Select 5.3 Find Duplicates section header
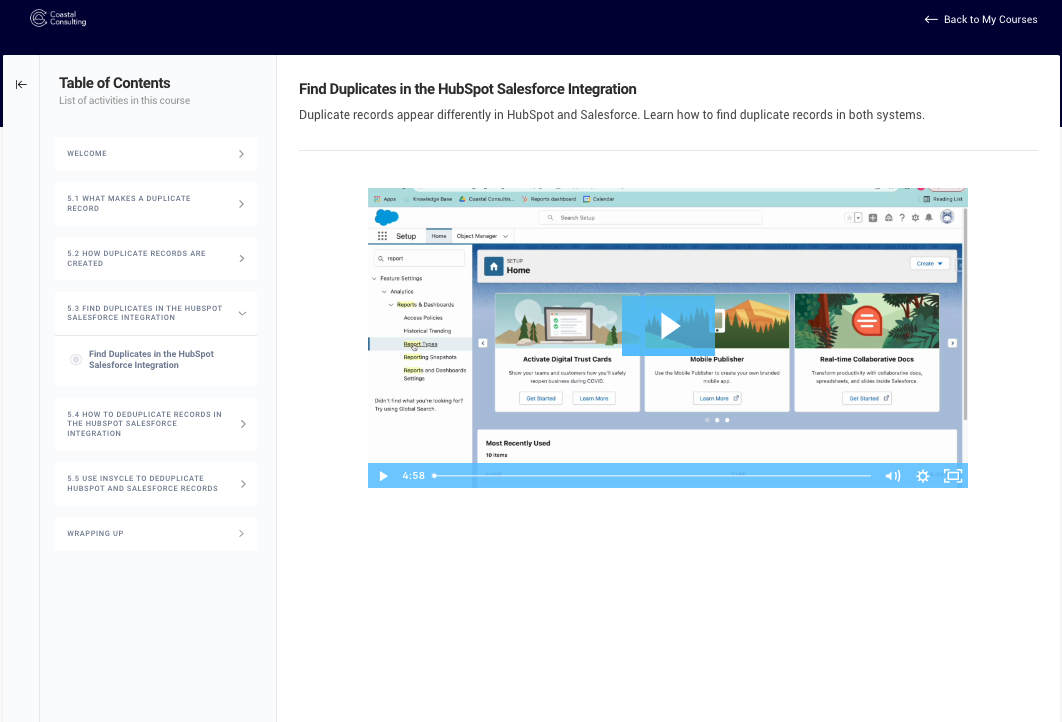Screen dimensions: 1062x722 tap(156, 313)
